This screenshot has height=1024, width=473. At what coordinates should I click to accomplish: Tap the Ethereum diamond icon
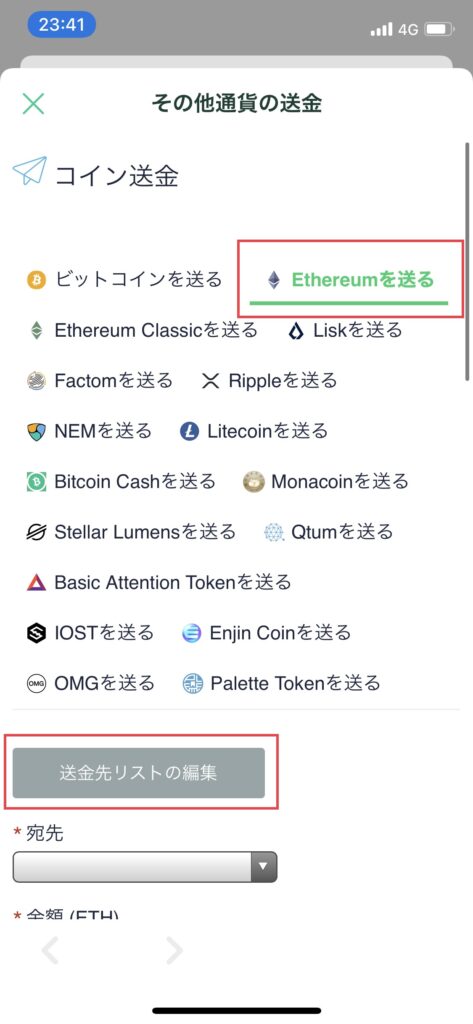[x=274, y=281]
